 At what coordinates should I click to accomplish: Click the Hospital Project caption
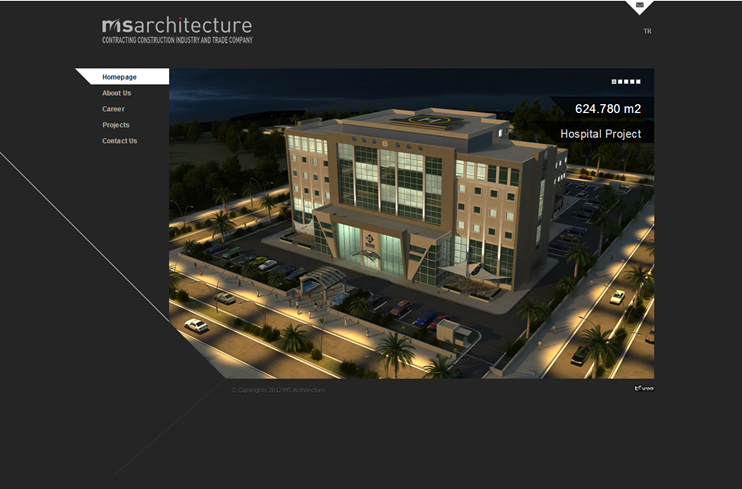pyautogui.click(x=600, y=133)
